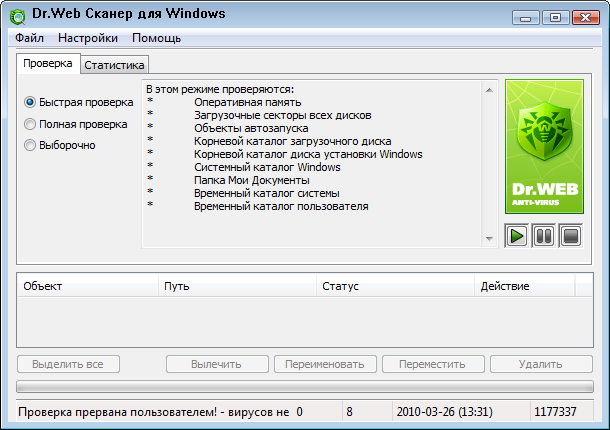Image resolution: width=610 pixels, height=430 pixels.
Task: Click the Удалить button
Action: click(x=541, y=364)
